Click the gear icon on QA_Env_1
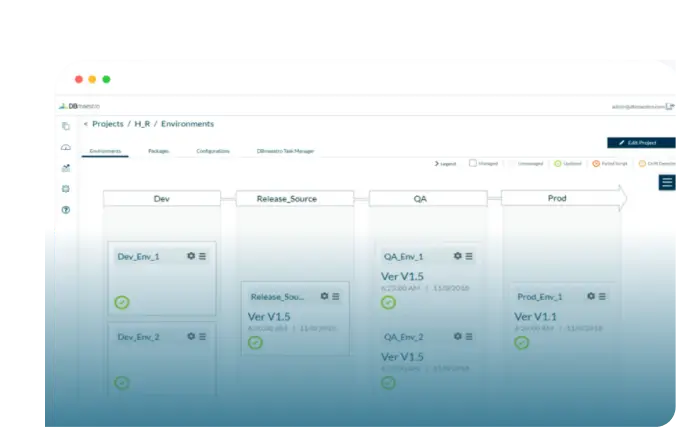Image resolution: width=676 pixels, height=427 pixels. (x=457, y=256)
